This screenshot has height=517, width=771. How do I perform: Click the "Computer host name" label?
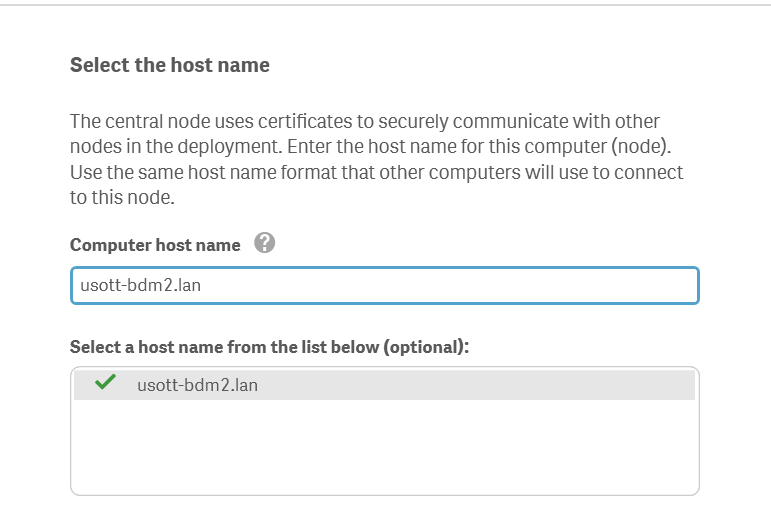click(155, 245)
